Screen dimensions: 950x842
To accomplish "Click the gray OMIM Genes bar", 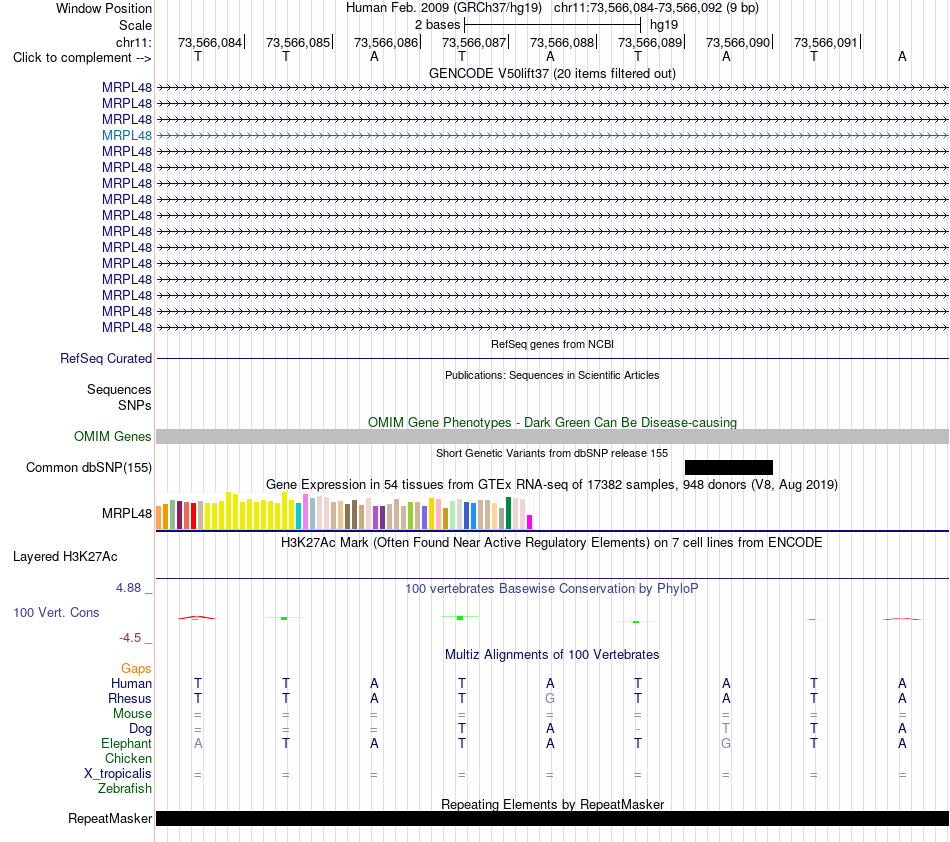I will click(553, 436).
